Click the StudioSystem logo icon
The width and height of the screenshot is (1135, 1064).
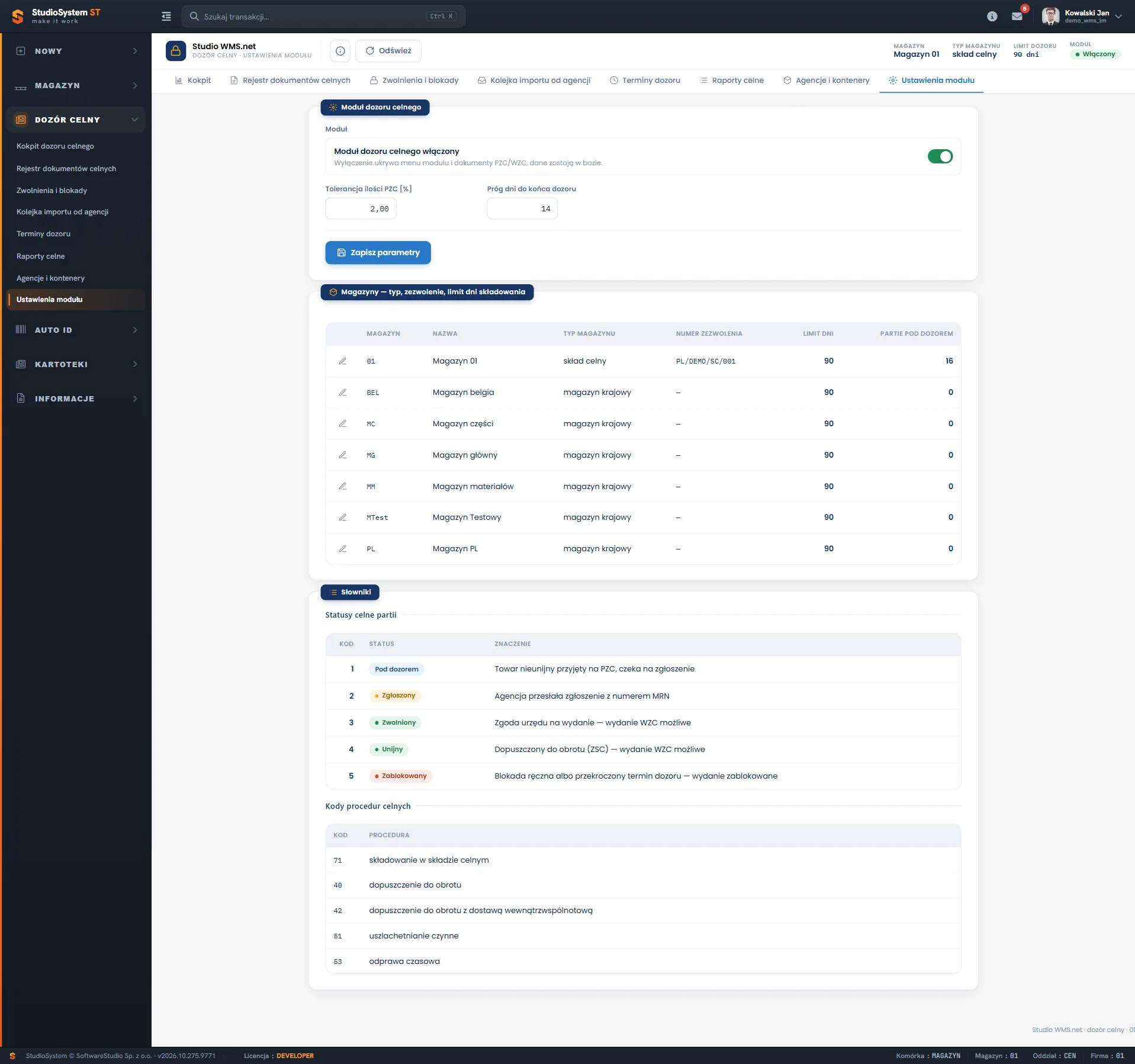tap(18, 17)
